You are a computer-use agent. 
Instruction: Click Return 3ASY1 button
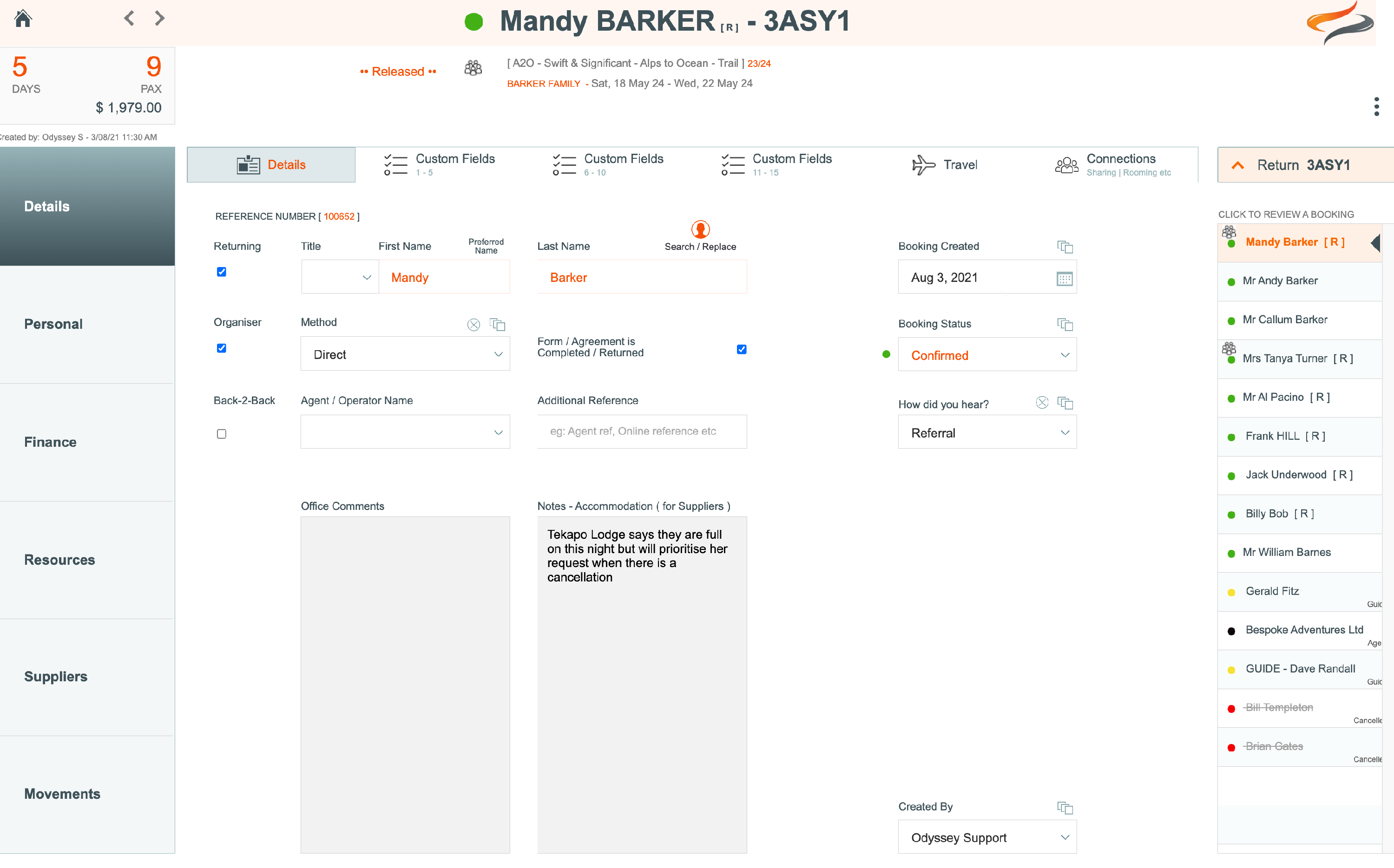pyautogui.click(x=1302, y=165)
